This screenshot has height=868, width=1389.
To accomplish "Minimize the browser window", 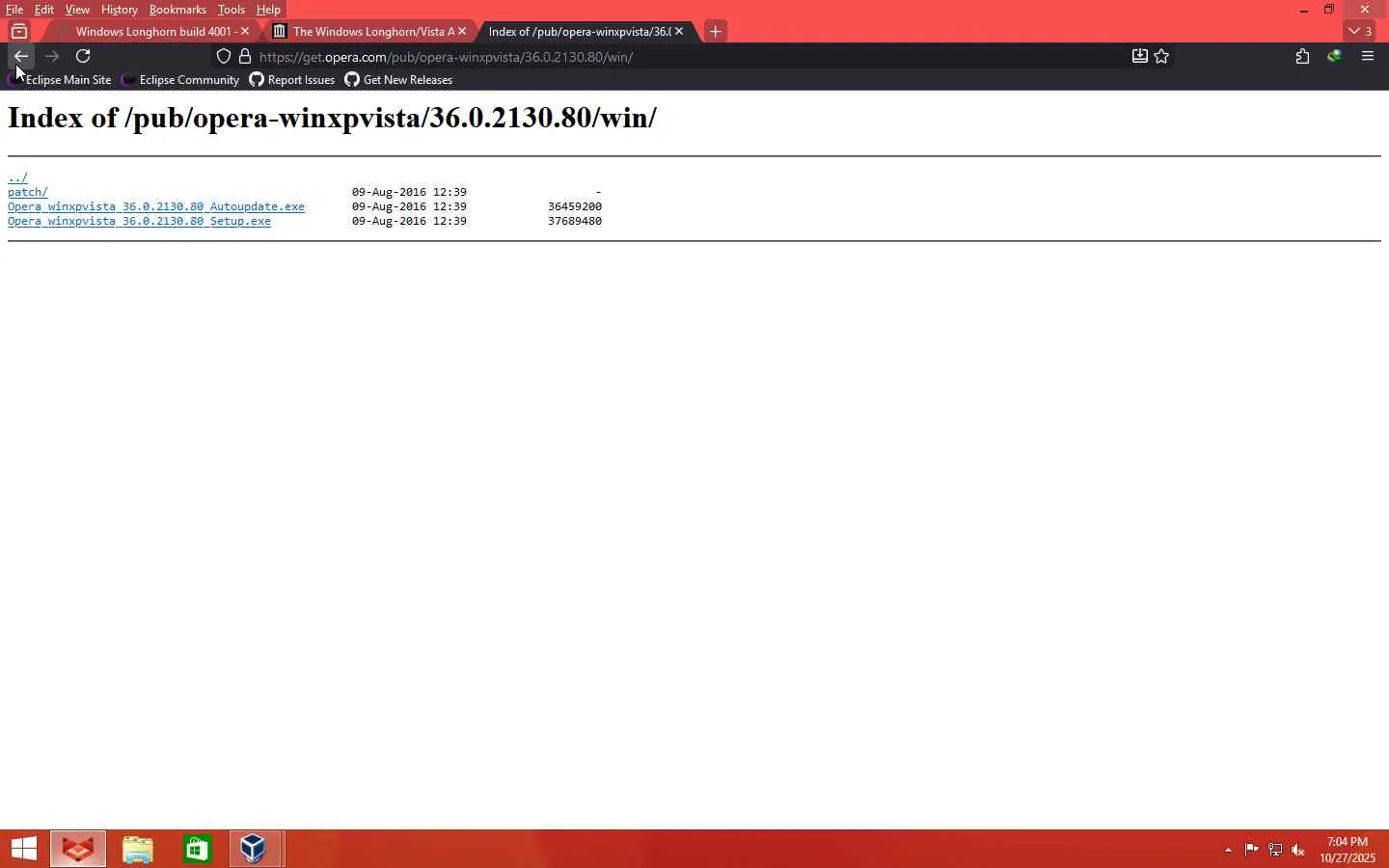I will (1304, 10).
